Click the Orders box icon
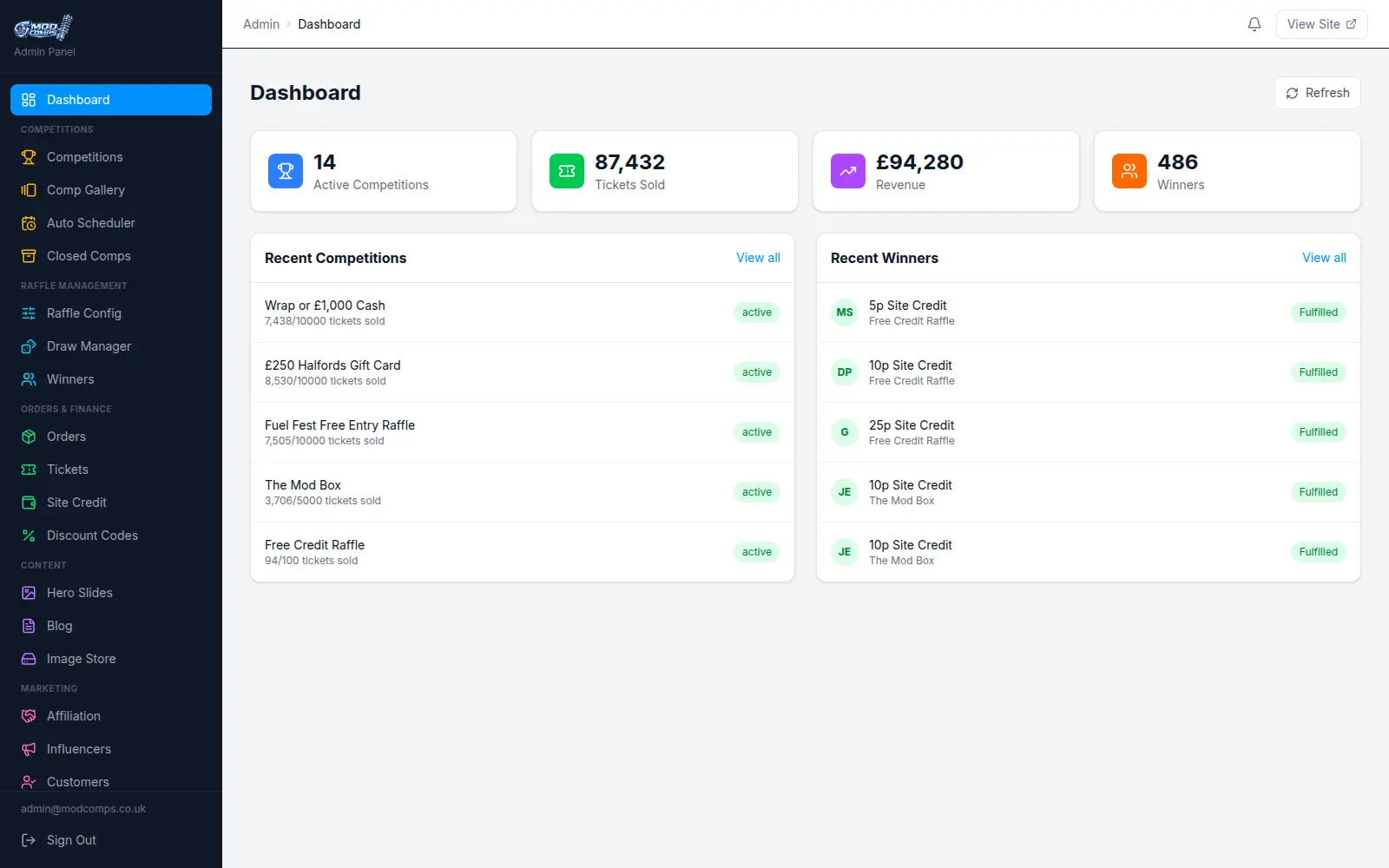The image size is (1389, 868). (29, 437)
